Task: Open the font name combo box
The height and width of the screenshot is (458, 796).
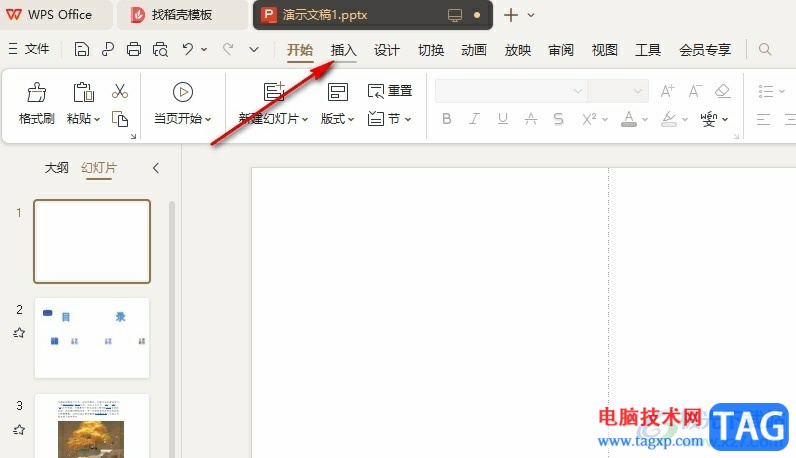Action: pos(511,91)
